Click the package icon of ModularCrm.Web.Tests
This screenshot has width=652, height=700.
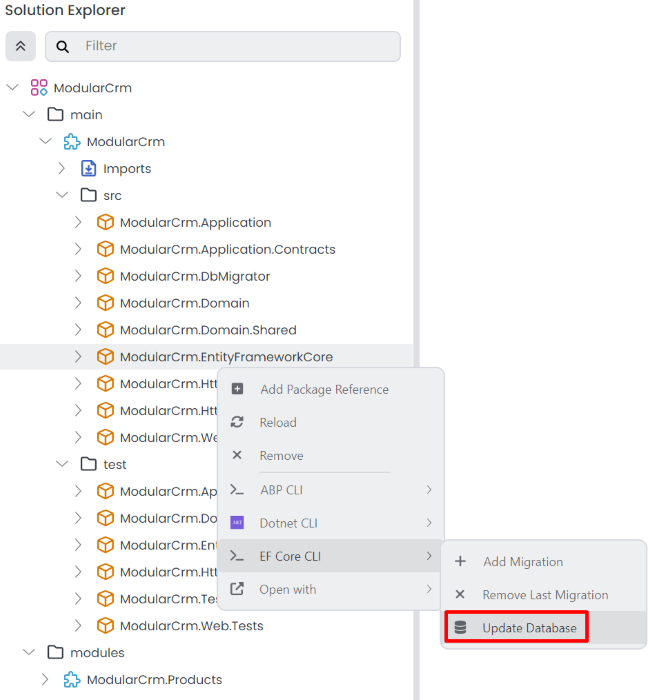click(x=105, y=625)
